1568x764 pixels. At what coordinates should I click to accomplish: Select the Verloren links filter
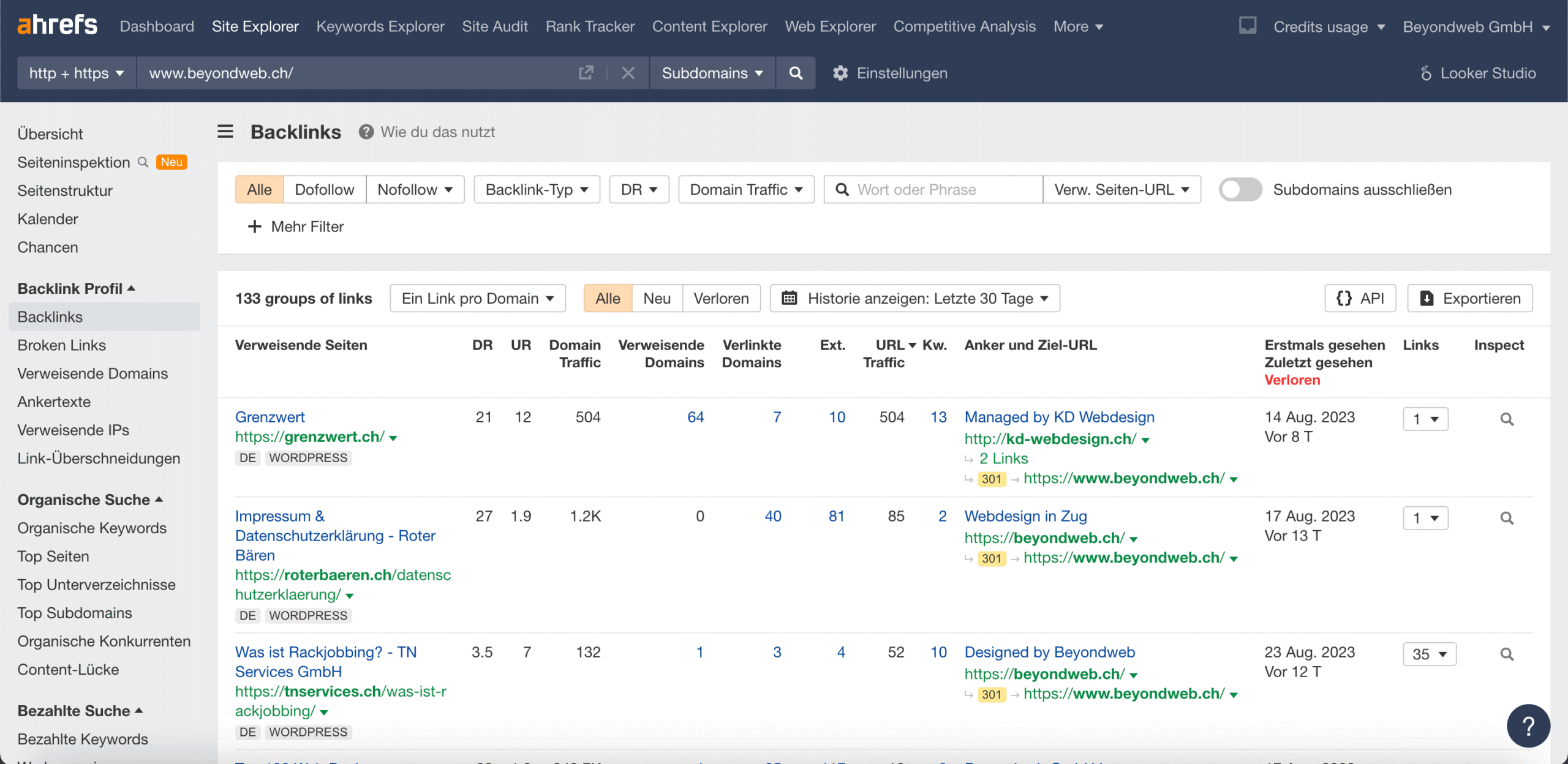(721, 298)
